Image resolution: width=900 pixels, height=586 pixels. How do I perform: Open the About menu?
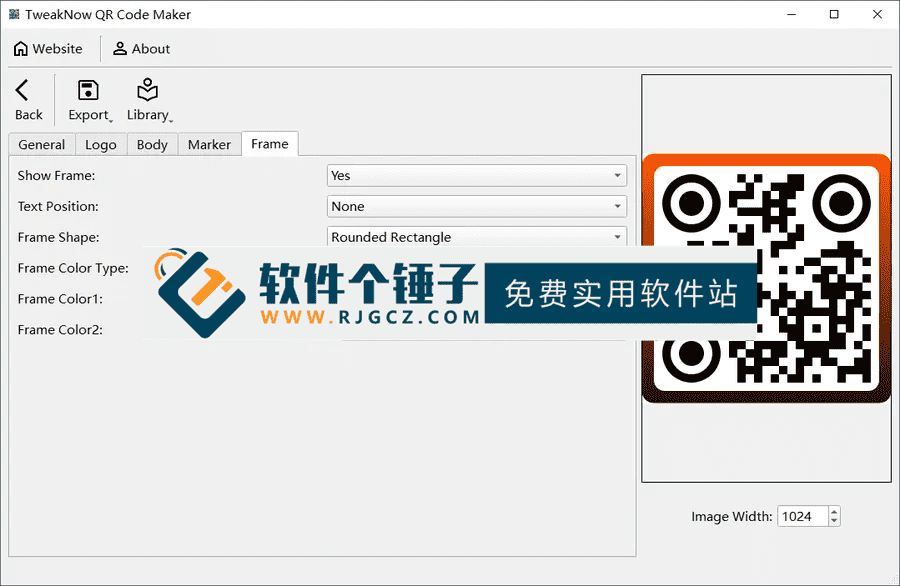(141, 48)
